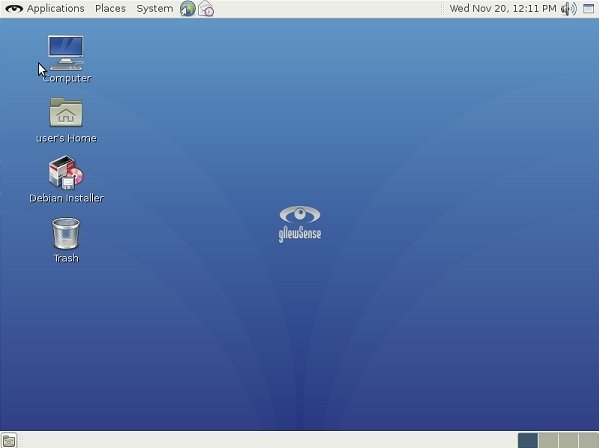Open the Places menu
The image size is (599, 448).
click(x=110, y=8)
